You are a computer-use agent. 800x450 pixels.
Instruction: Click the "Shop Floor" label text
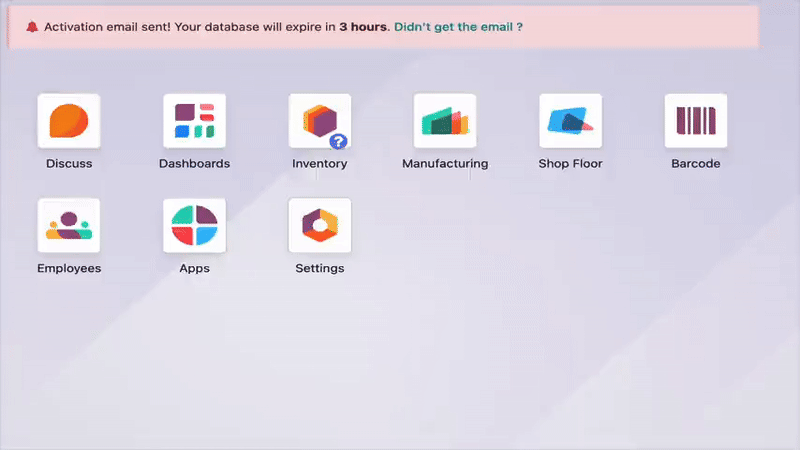(x=570, y=164)
